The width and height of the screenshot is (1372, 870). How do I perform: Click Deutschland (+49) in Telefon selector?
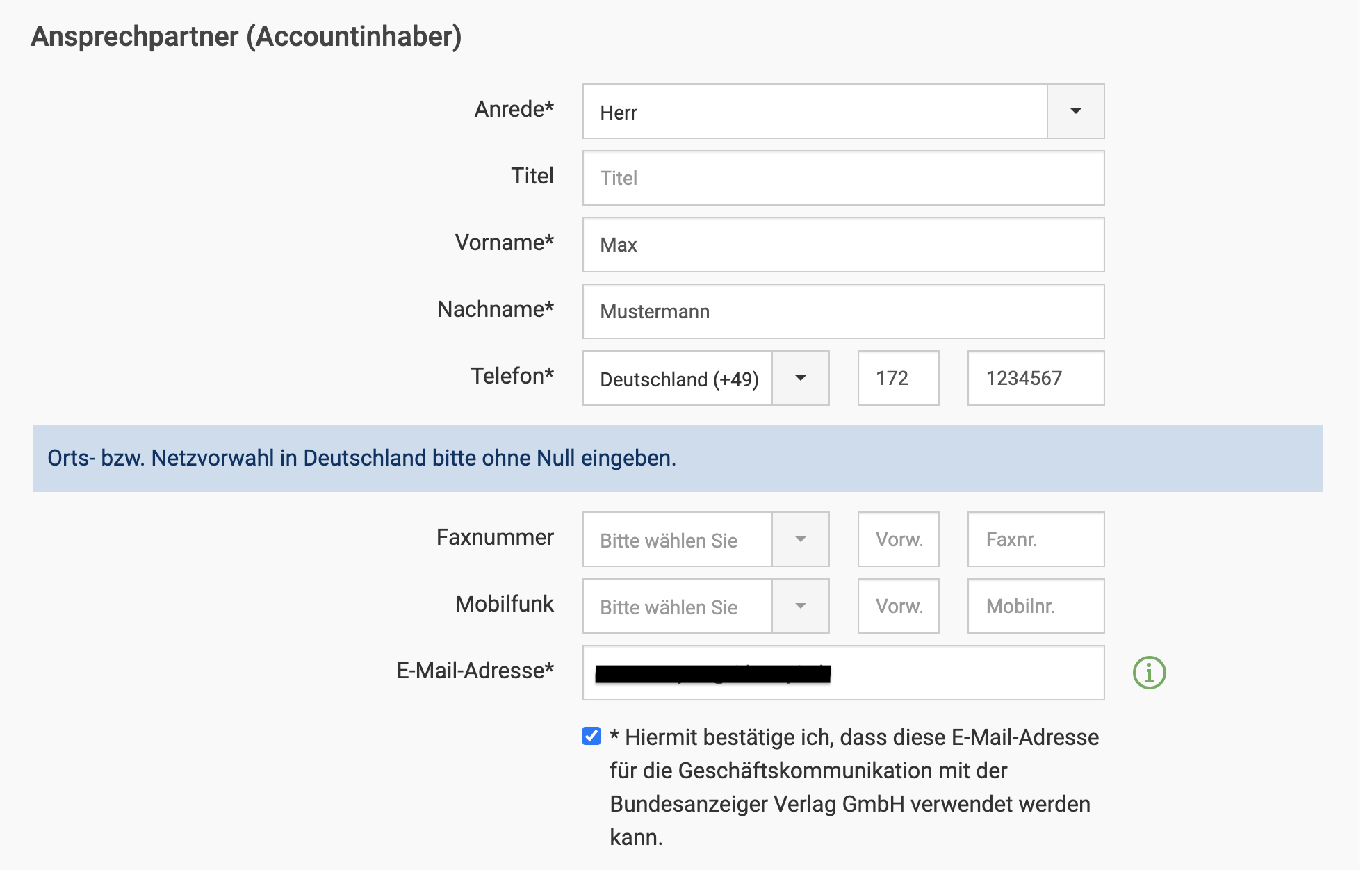(678, 379)
